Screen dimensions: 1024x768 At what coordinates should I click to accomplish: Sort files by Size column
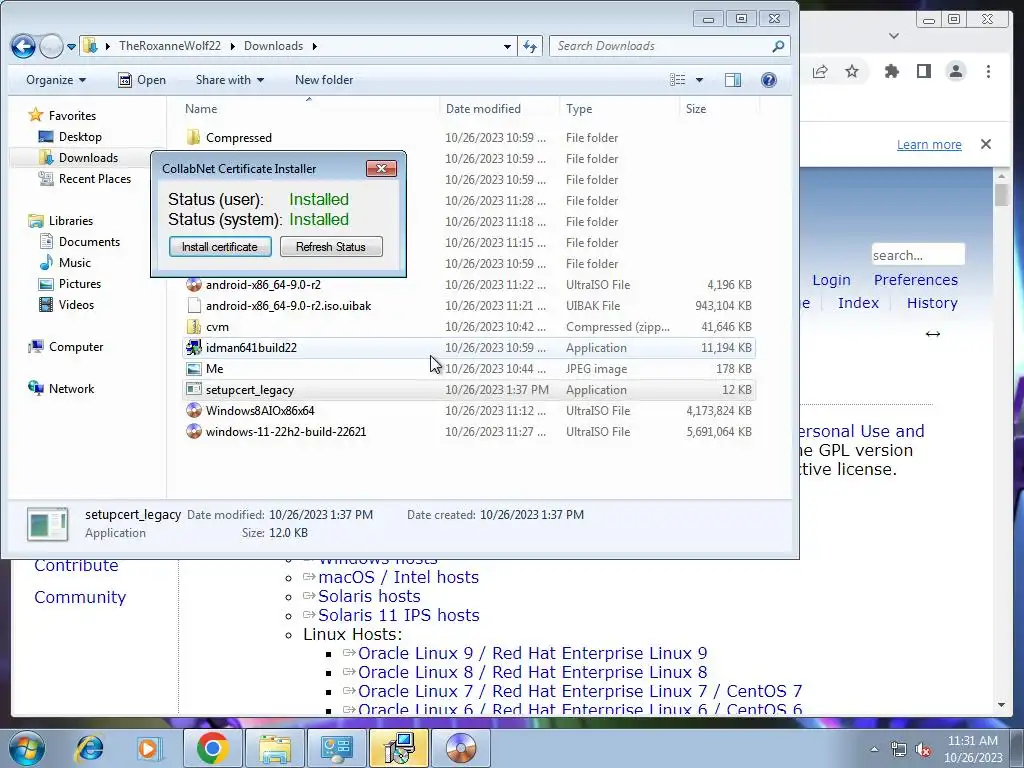(718, 109)
